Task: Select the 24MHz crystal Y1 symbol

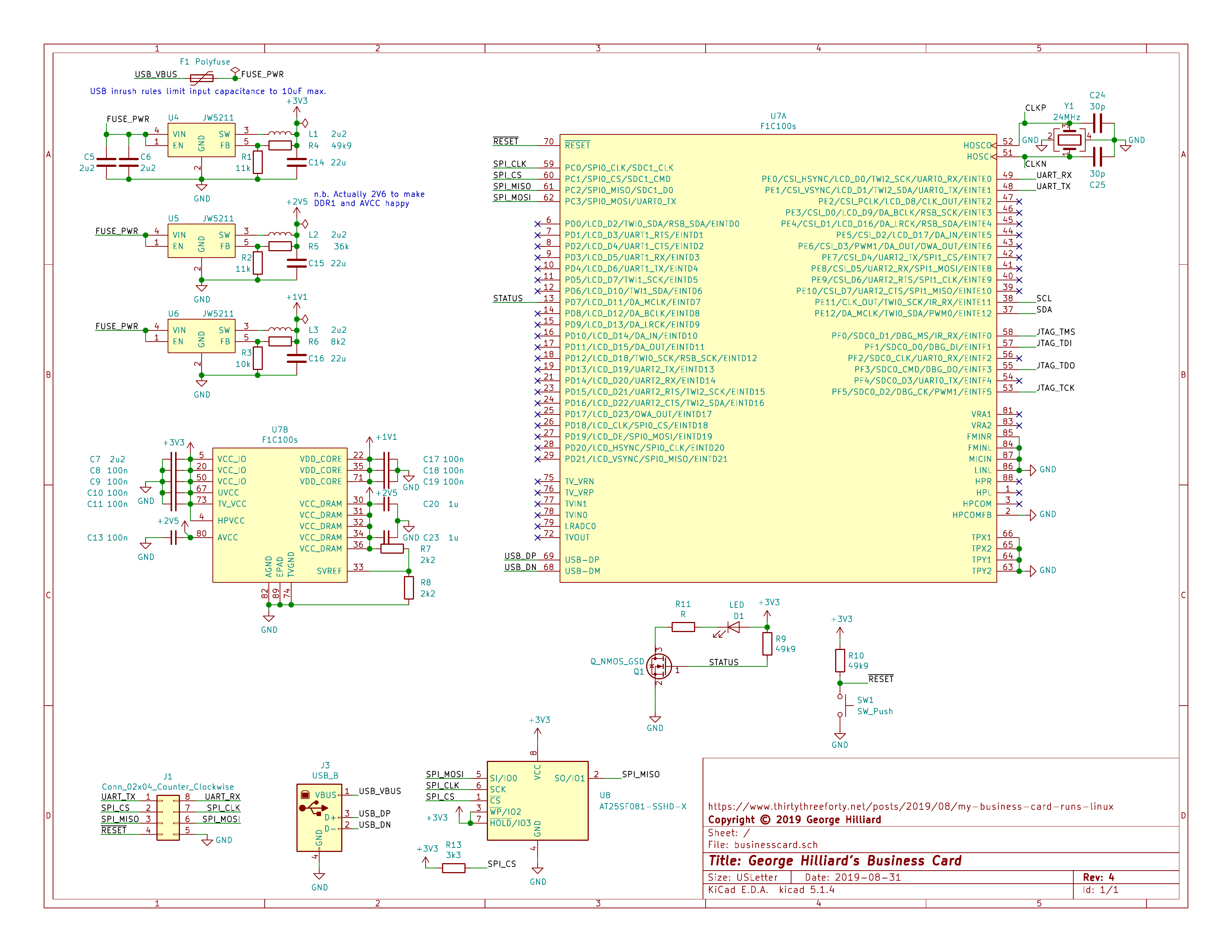Action: [1069, 140]
